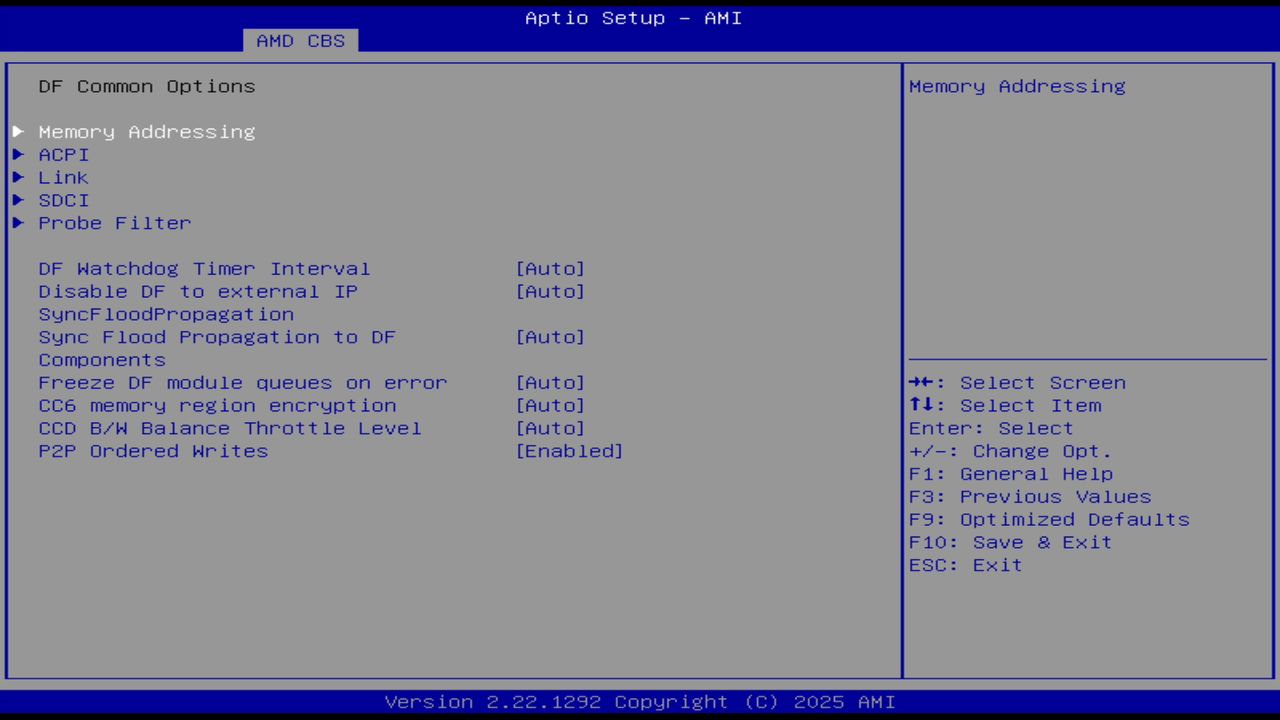Click arrow beside ACPI entry

(18, 155)
